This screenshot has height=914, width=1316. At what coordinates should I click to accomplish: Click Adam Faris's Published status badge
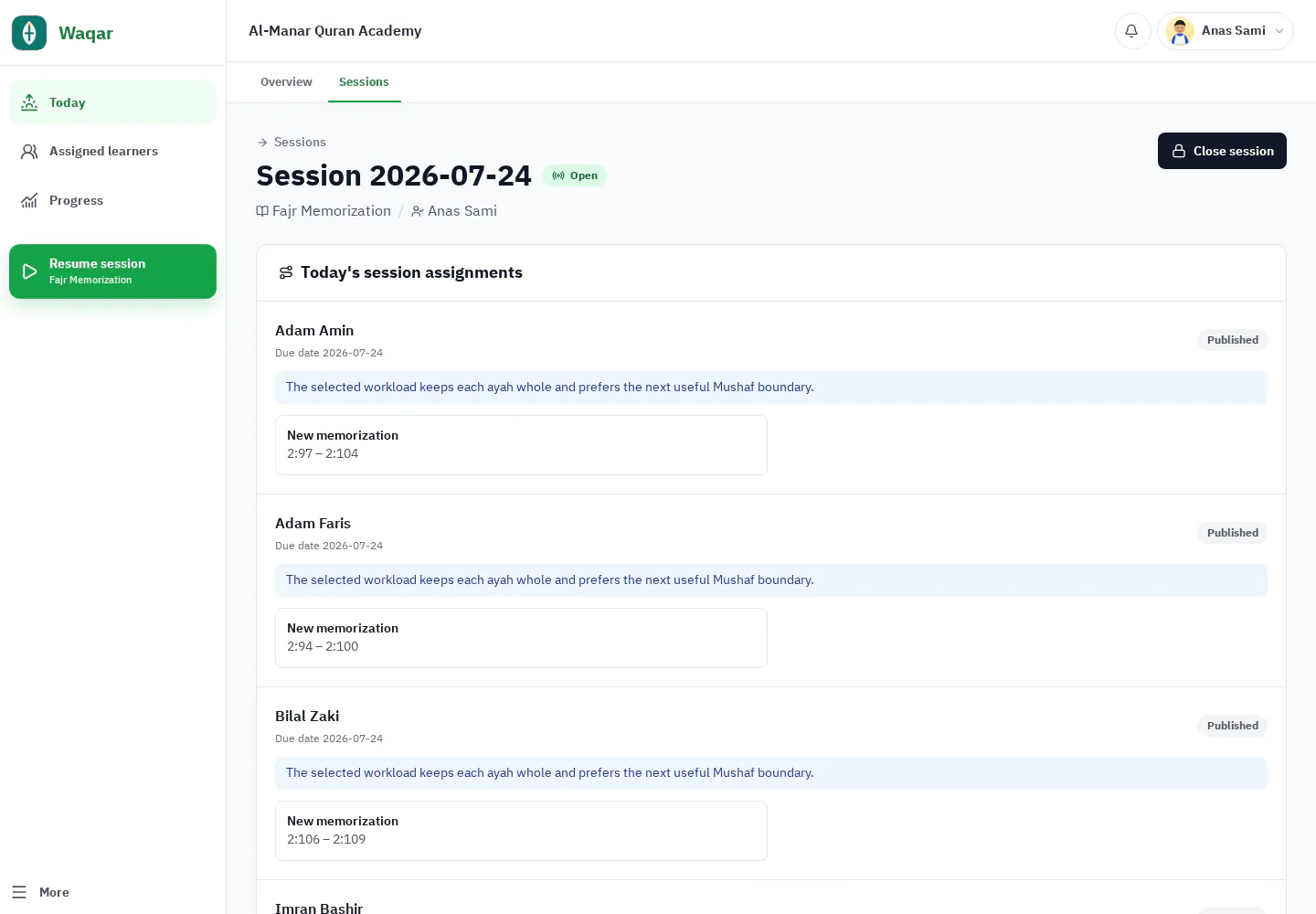tap(1232, 533)
